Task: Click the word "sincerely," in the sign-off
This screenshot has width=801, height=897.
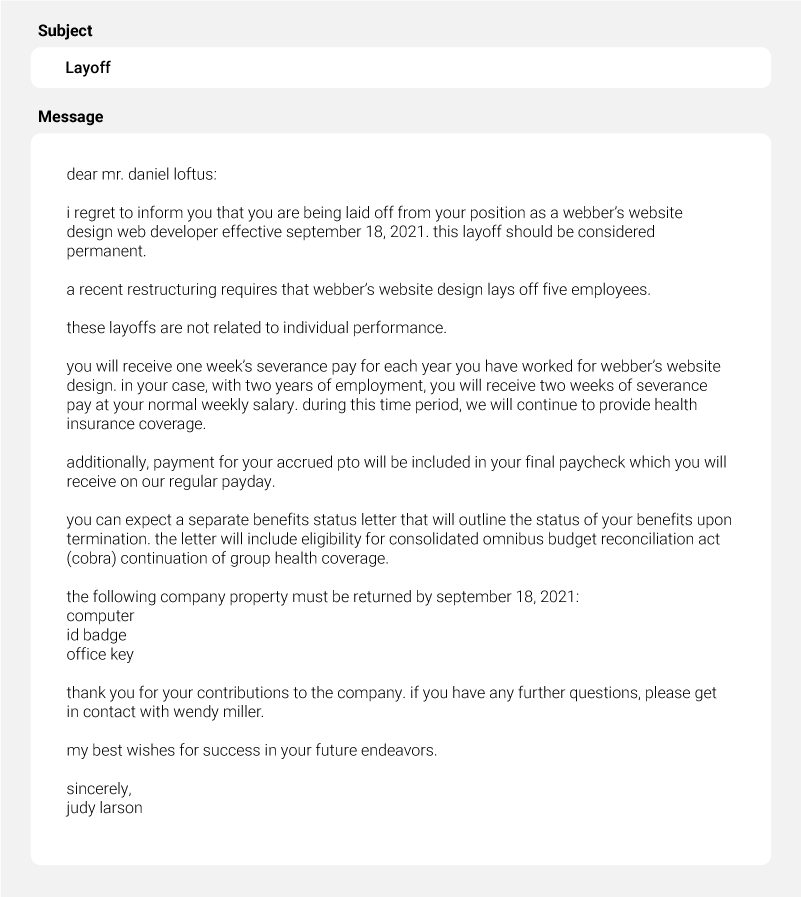Action: (99, 789)
